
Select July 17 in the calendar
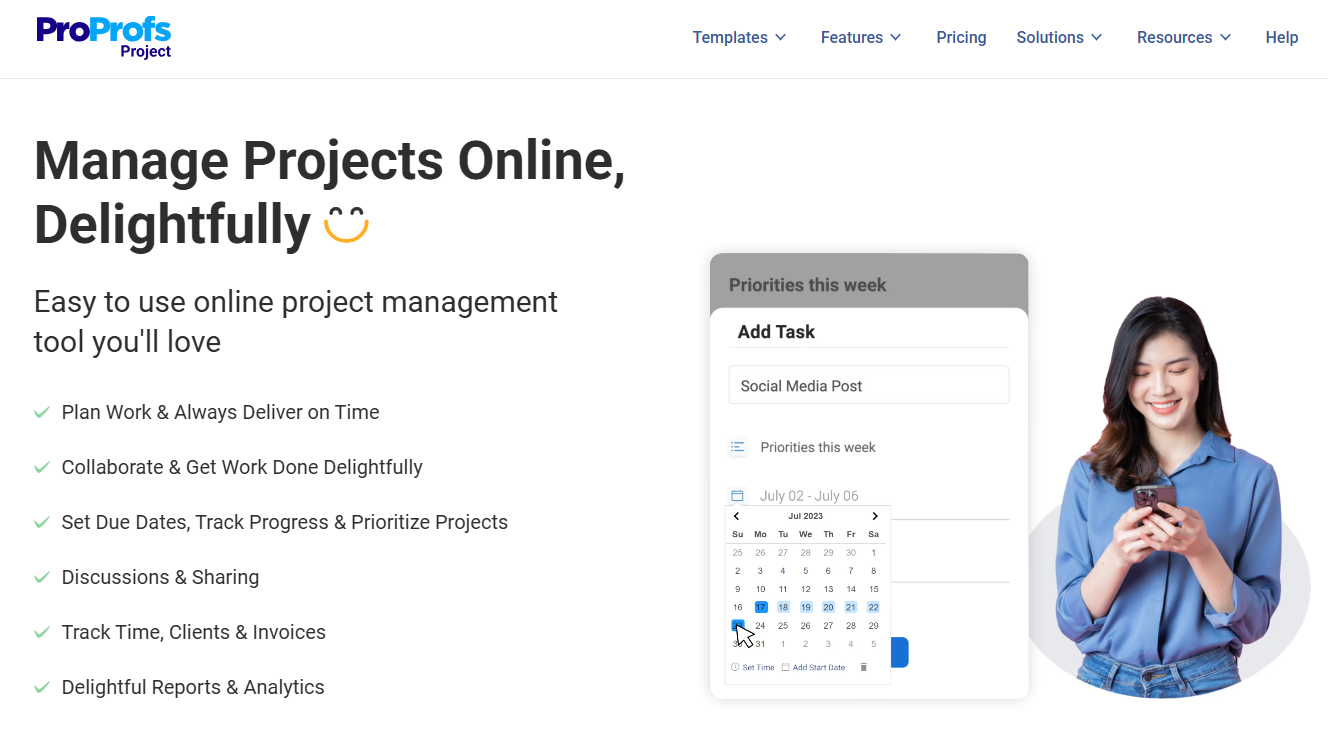(x=760, y=607)
